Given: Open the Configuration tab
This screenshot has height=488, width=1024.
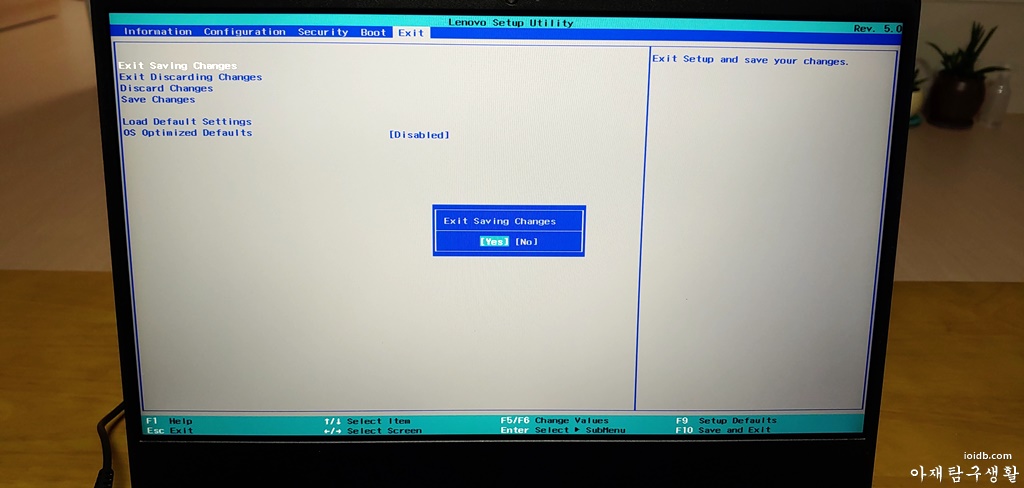Looking at the screenshot, I should click(x=245, y=31).
